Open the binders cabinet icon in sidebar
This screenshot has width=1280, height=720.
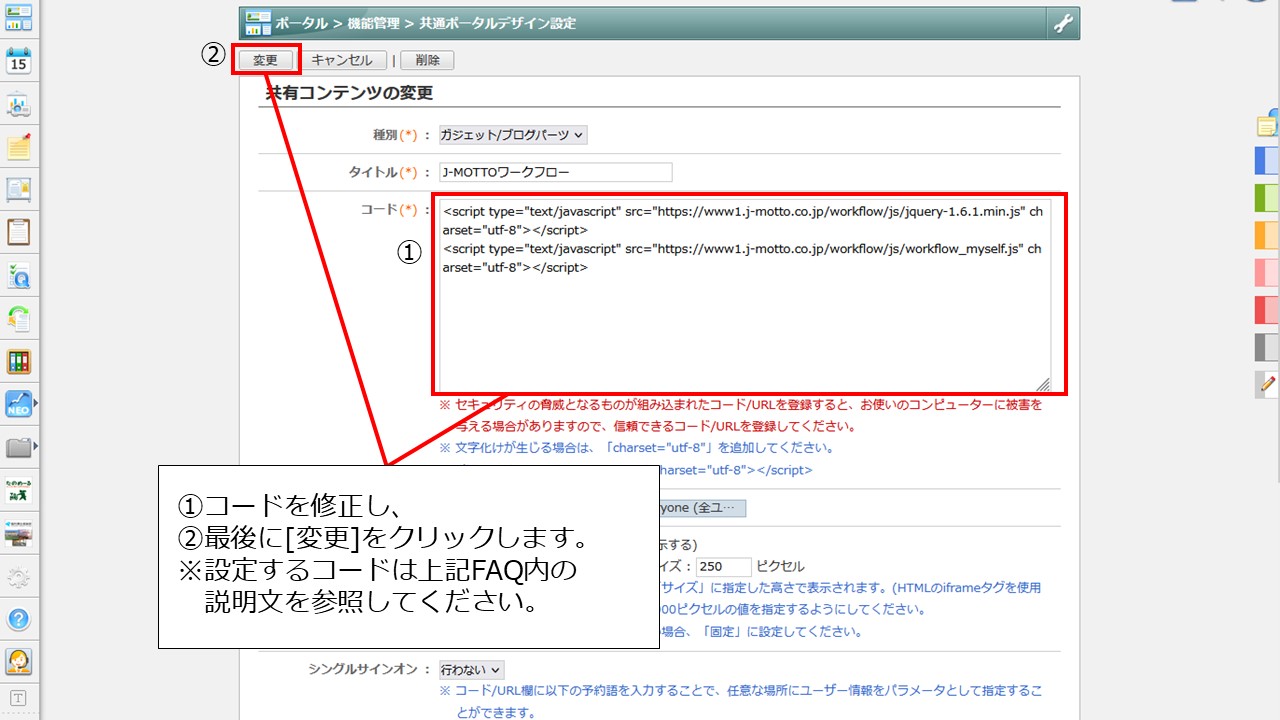[x=19, y=361]
